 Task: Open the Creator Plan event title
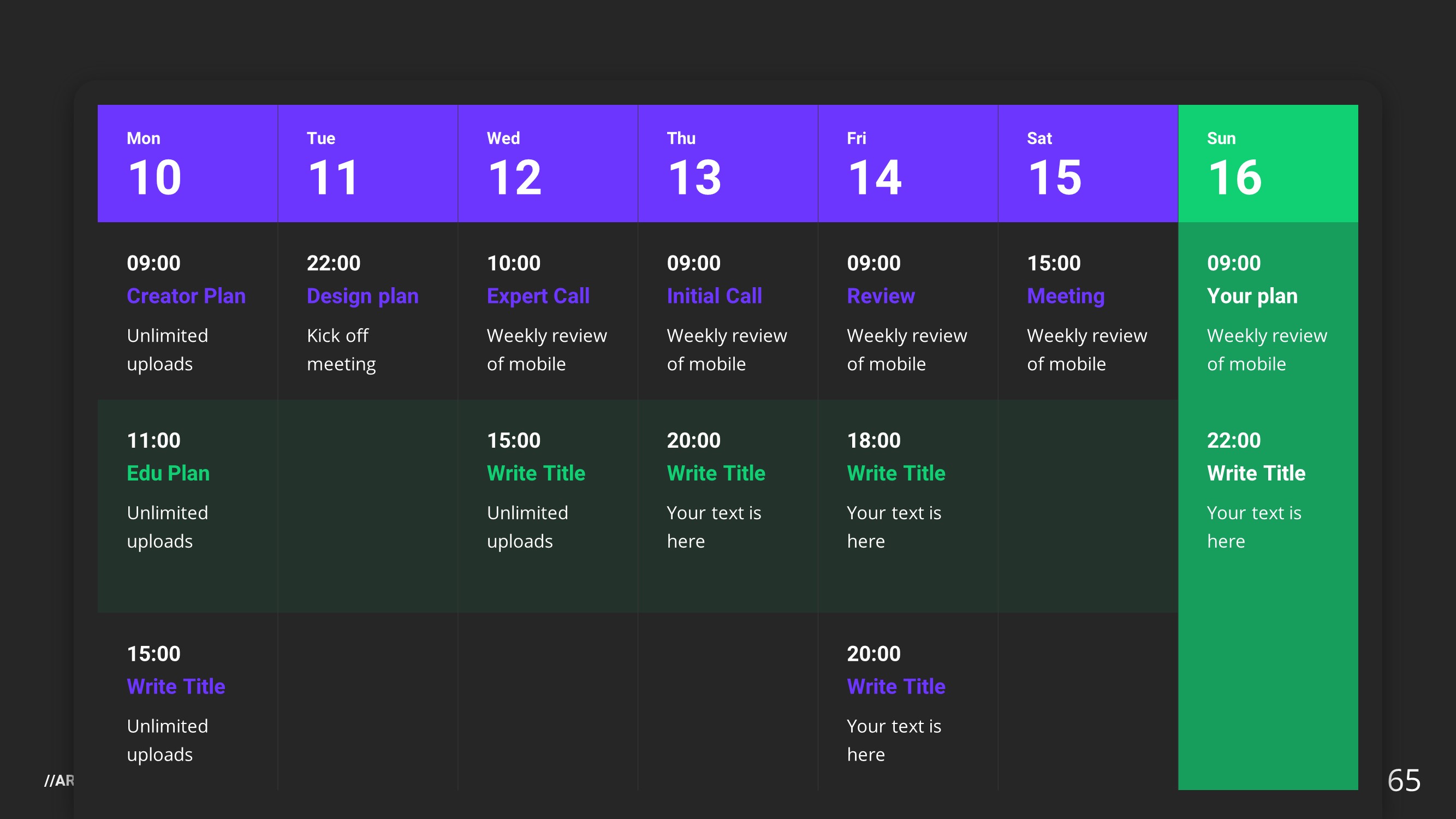pyautogui.click(x=186, y=296)
